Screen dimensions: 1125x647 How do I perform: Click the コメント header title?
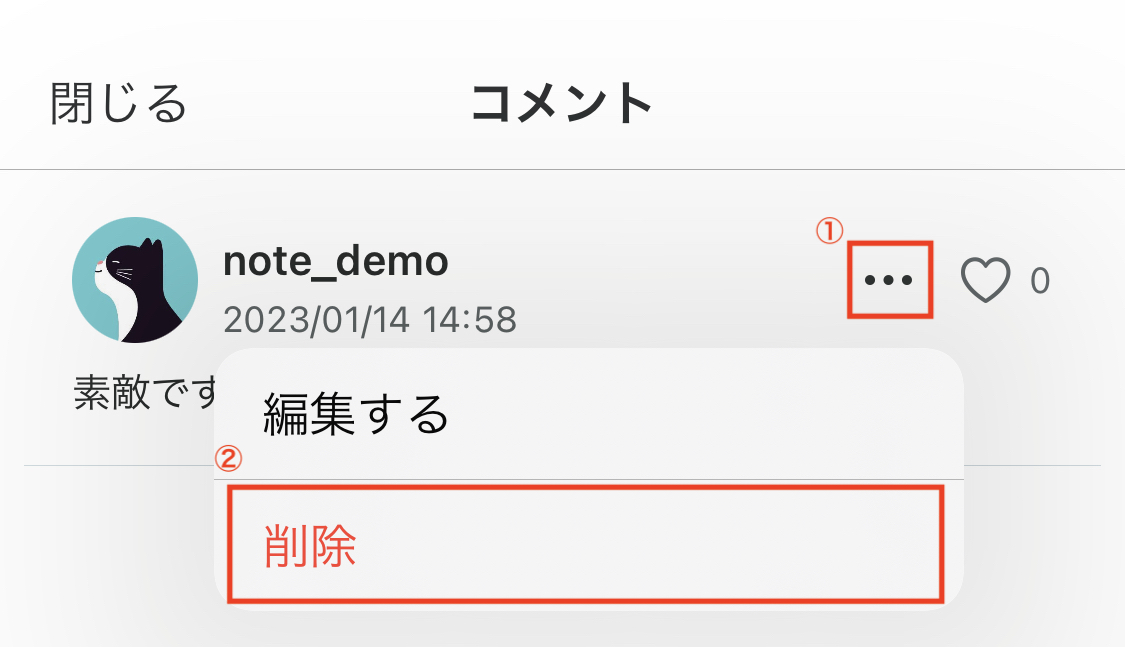(561, 103)
